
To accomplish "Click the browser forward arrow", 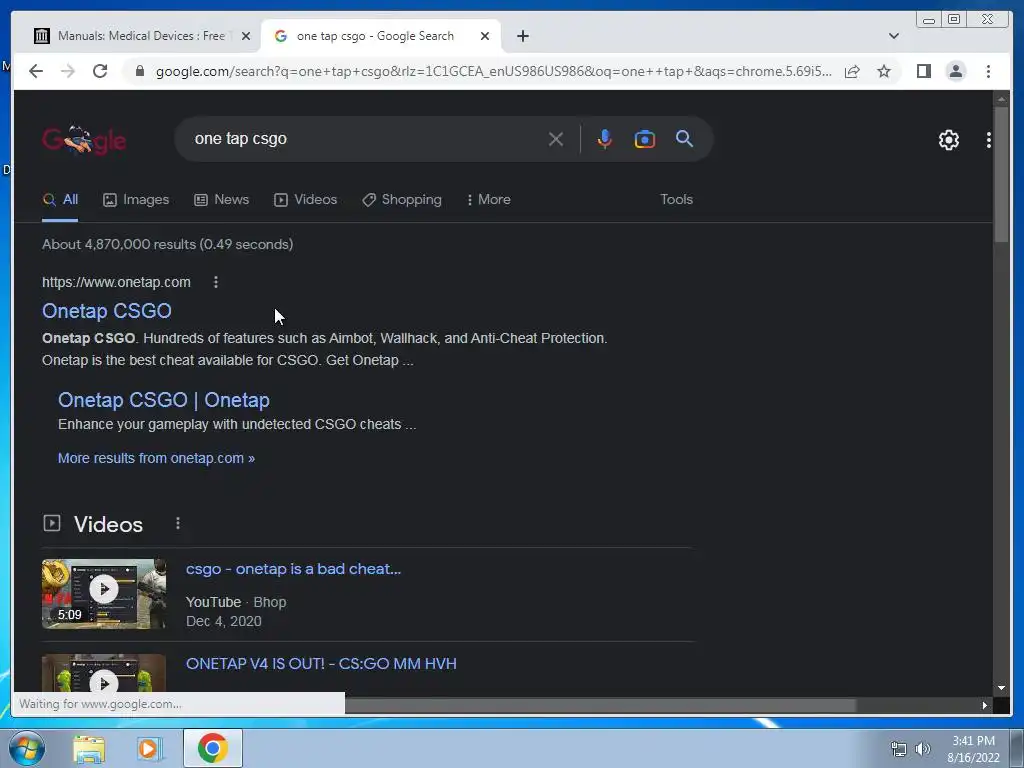I will pos(68,71).
